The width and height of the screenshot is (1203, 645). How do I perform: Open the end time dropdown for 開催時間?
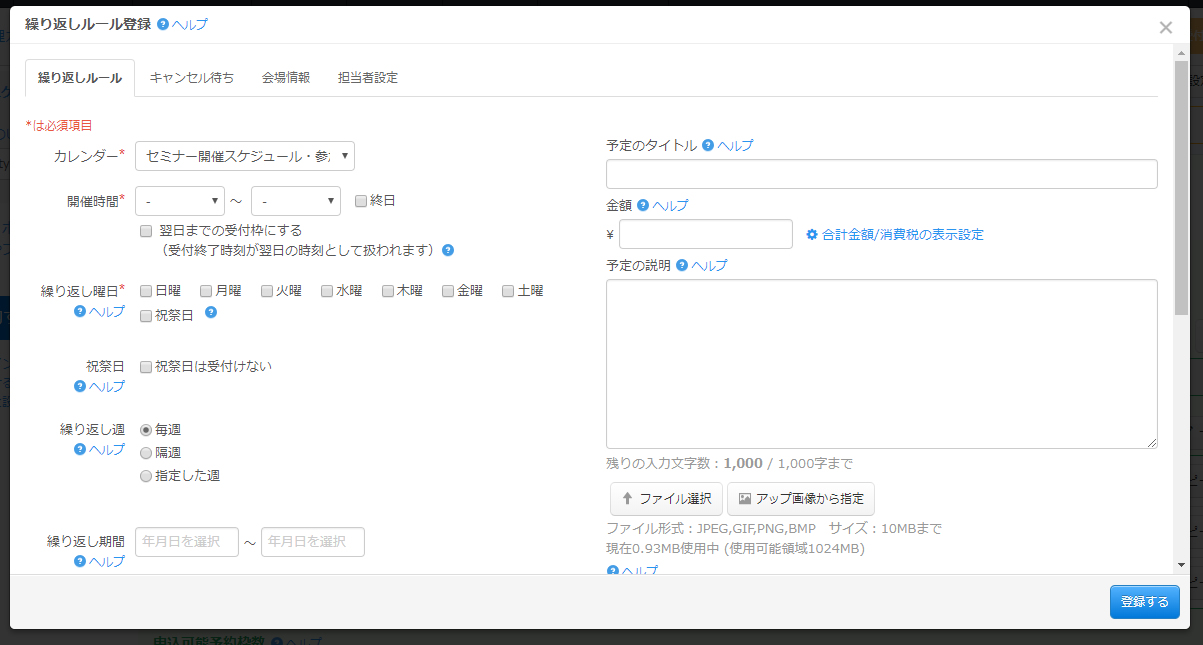(296, 201)
